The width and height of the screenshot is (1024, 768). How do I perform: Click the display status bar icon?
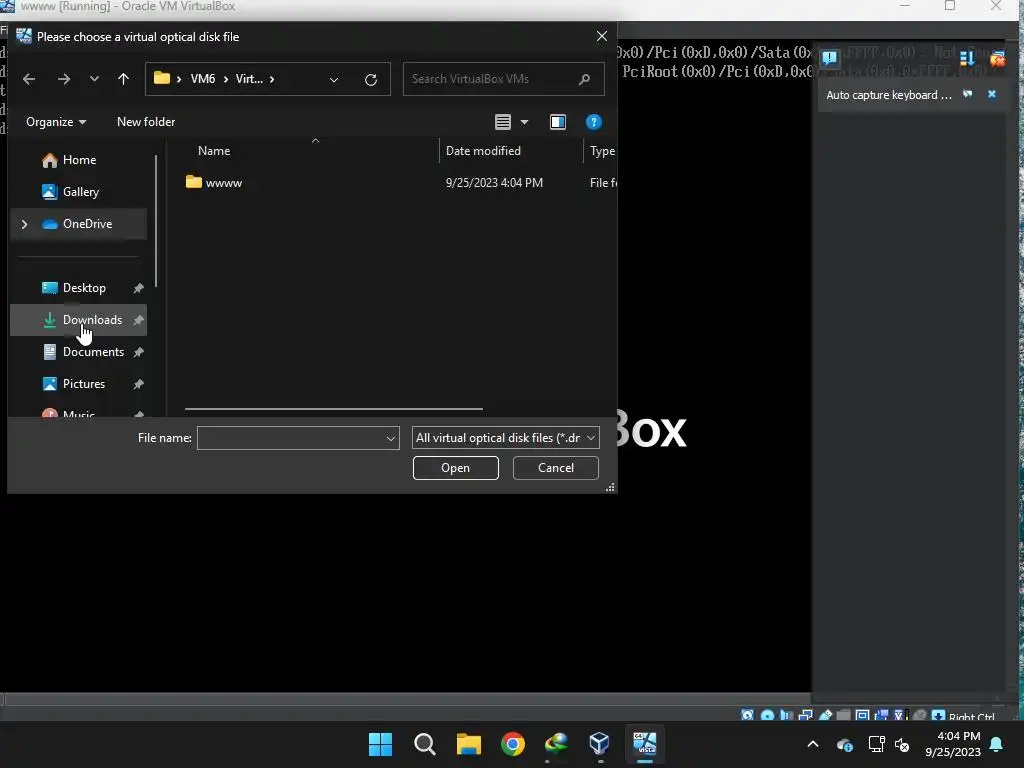[863, 716]
